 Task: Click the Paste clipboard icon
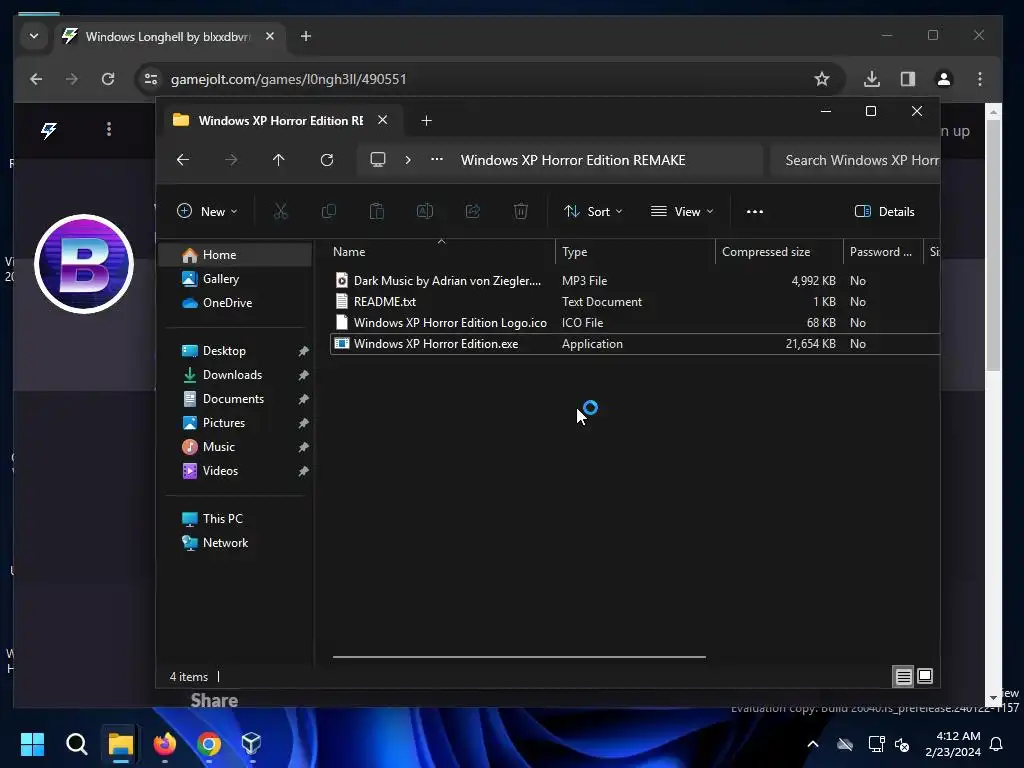[x=377, y=211]
